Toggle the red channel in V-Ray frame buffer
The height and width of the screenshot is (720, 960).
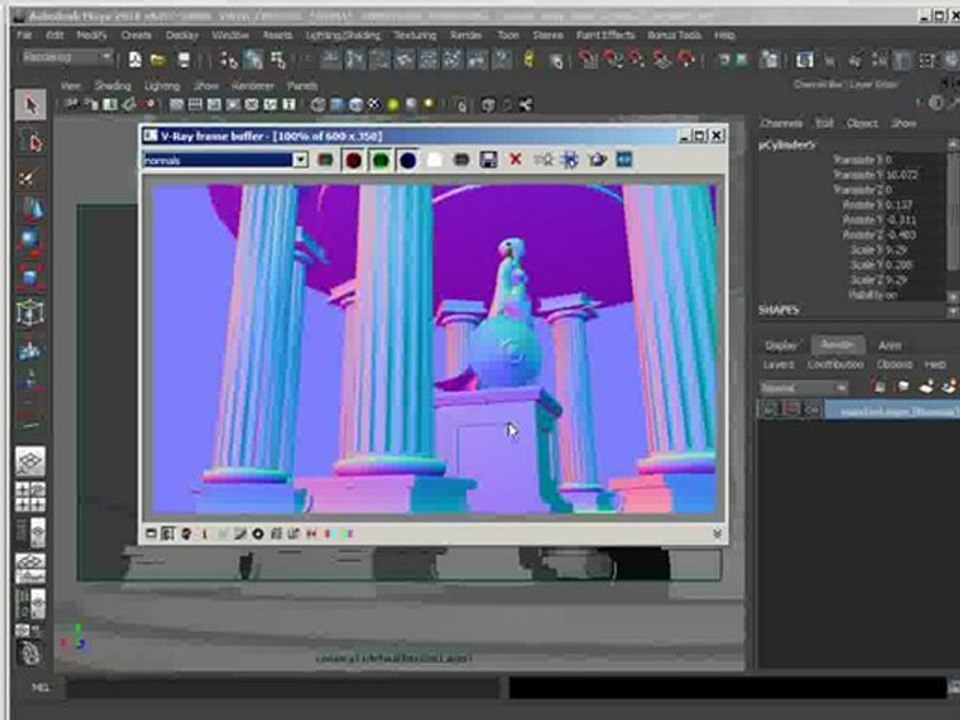coord(353,160)
